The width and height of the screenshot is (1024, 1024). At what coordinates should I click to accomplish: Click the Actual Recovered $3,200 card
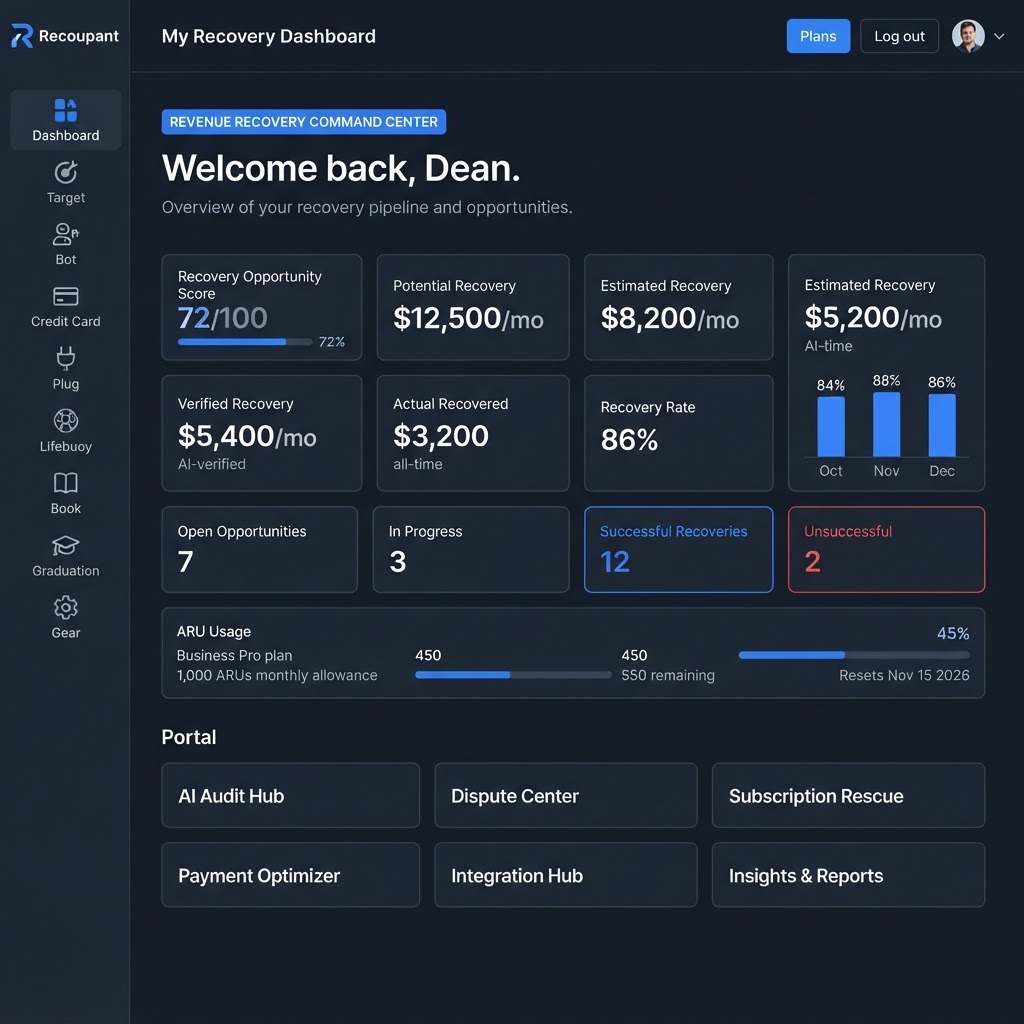click(x=473, y=433)
